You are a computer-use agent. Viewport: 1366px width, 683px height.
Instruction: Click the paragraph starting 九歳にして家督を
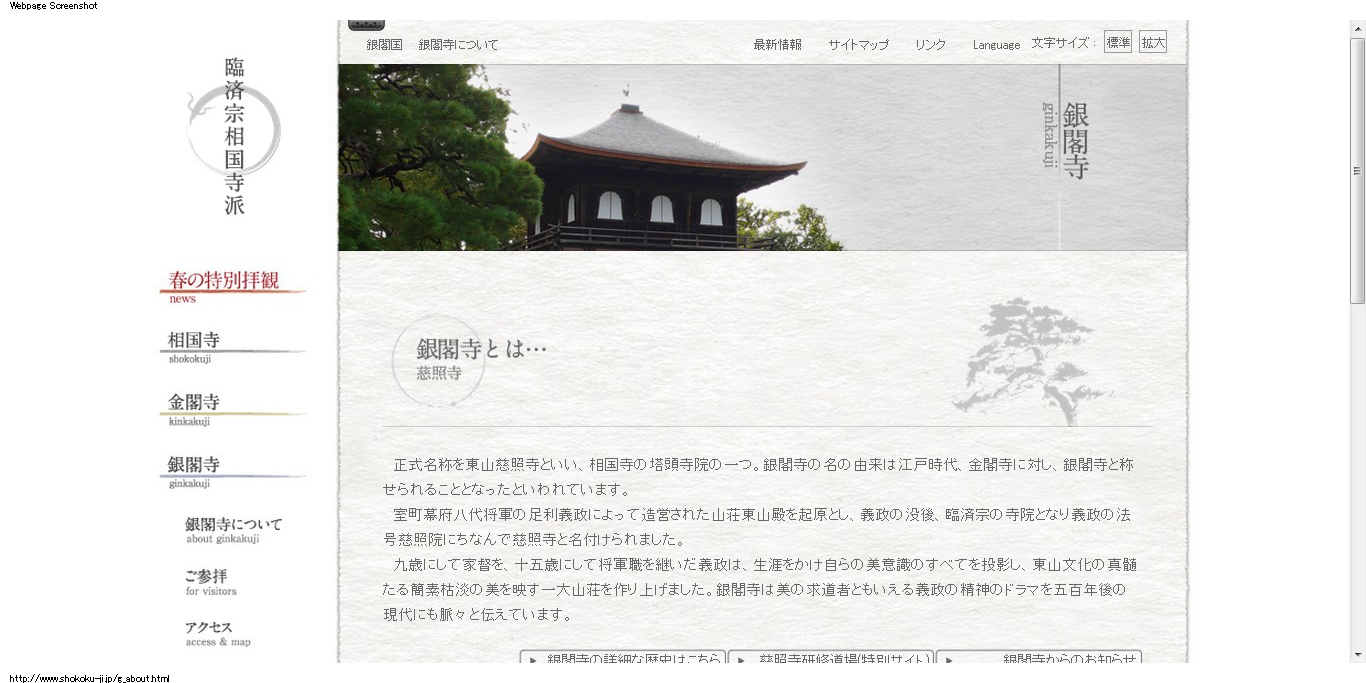(759, 590)
